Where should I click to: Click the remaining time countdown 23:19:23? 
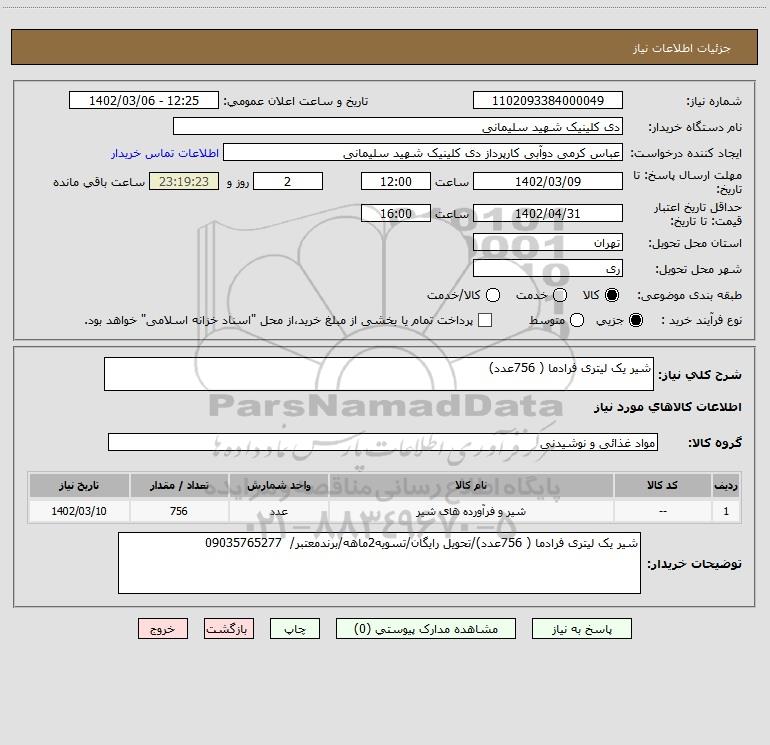click(x=184, y=181)
